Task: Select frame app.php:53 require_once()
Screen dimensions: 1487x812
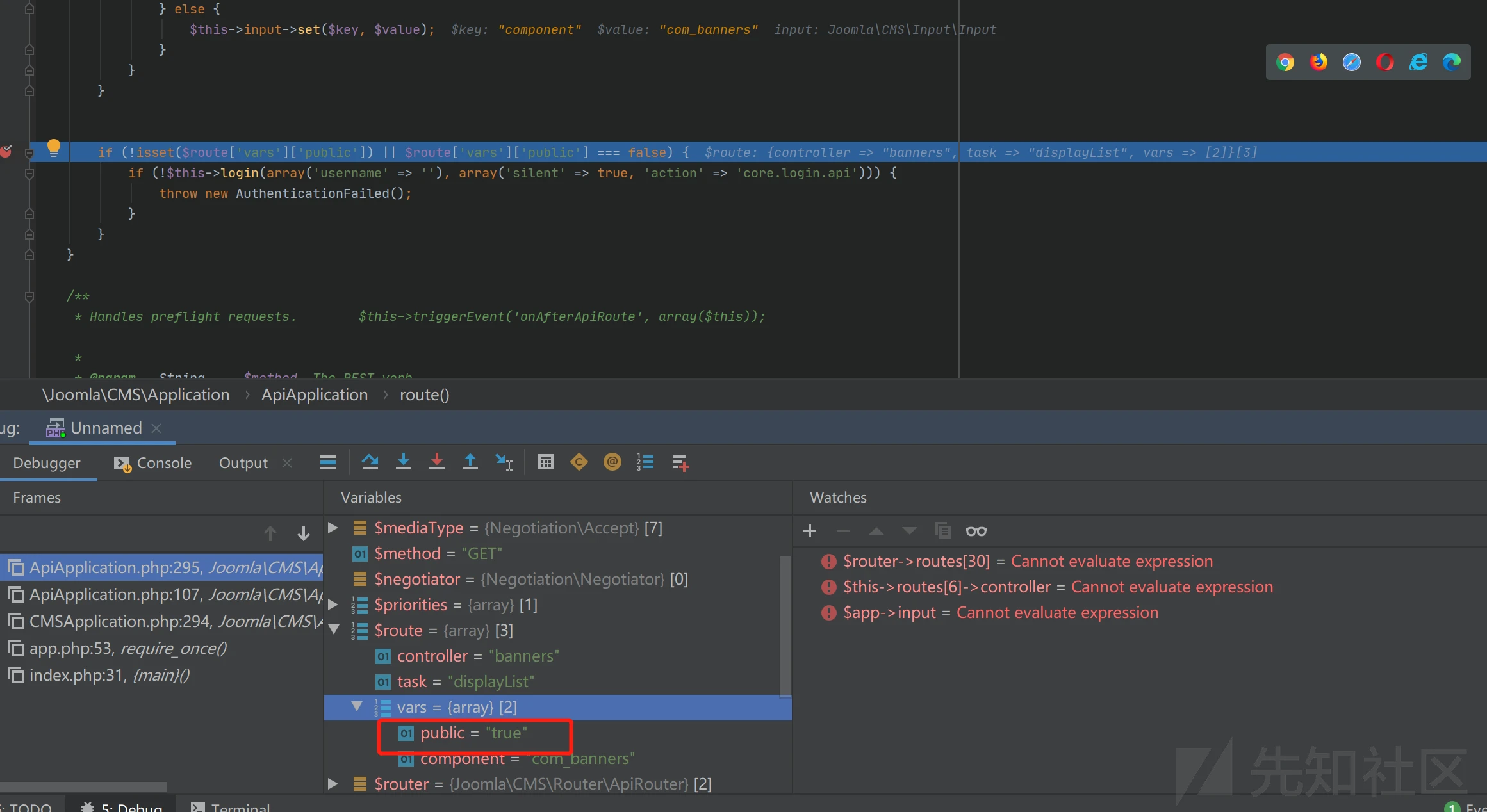Action: coord(161,648)
